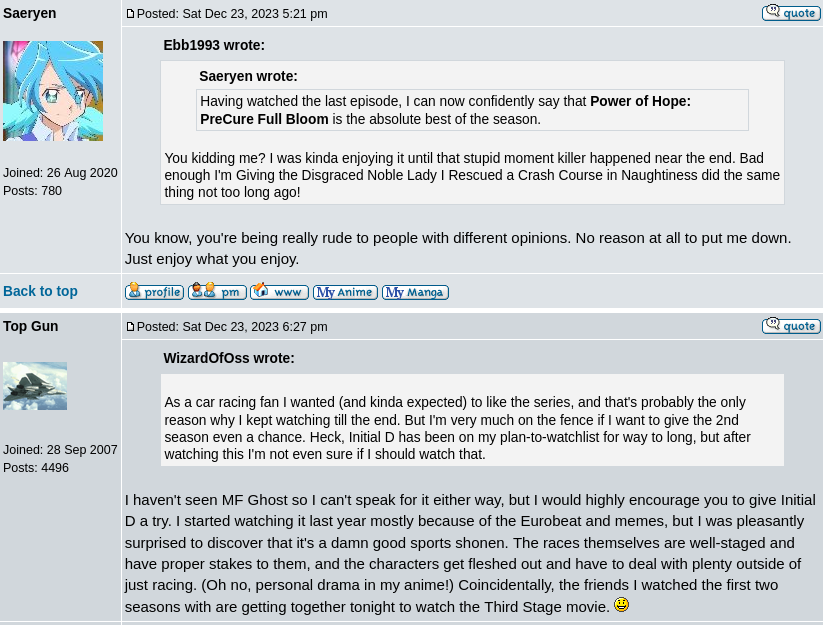
Task: Click post icon beside Dec 23 5:21 pm
Action: coord(130,14)
